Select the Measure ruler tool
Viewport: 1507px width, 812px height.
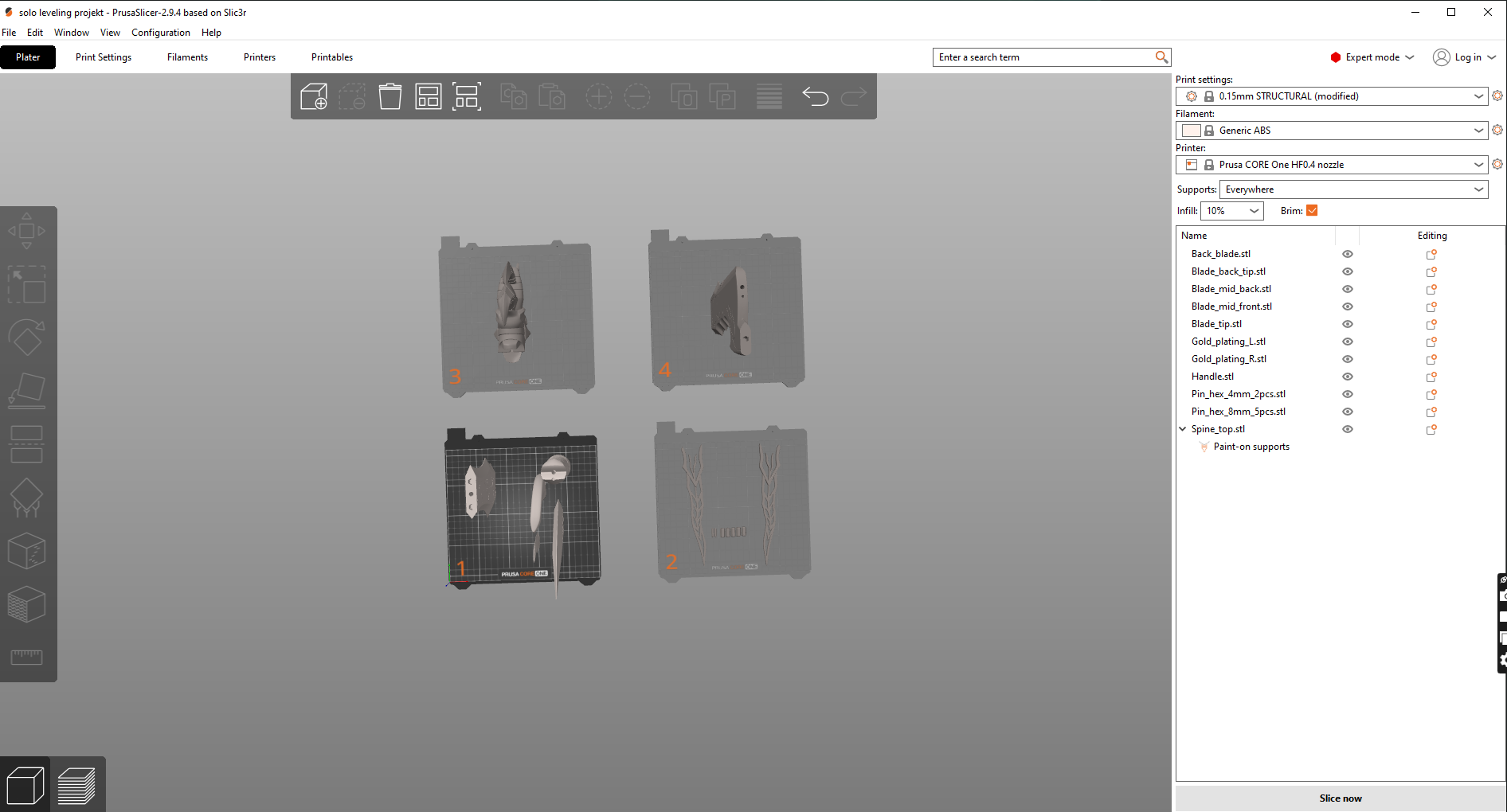click(26, 658)
